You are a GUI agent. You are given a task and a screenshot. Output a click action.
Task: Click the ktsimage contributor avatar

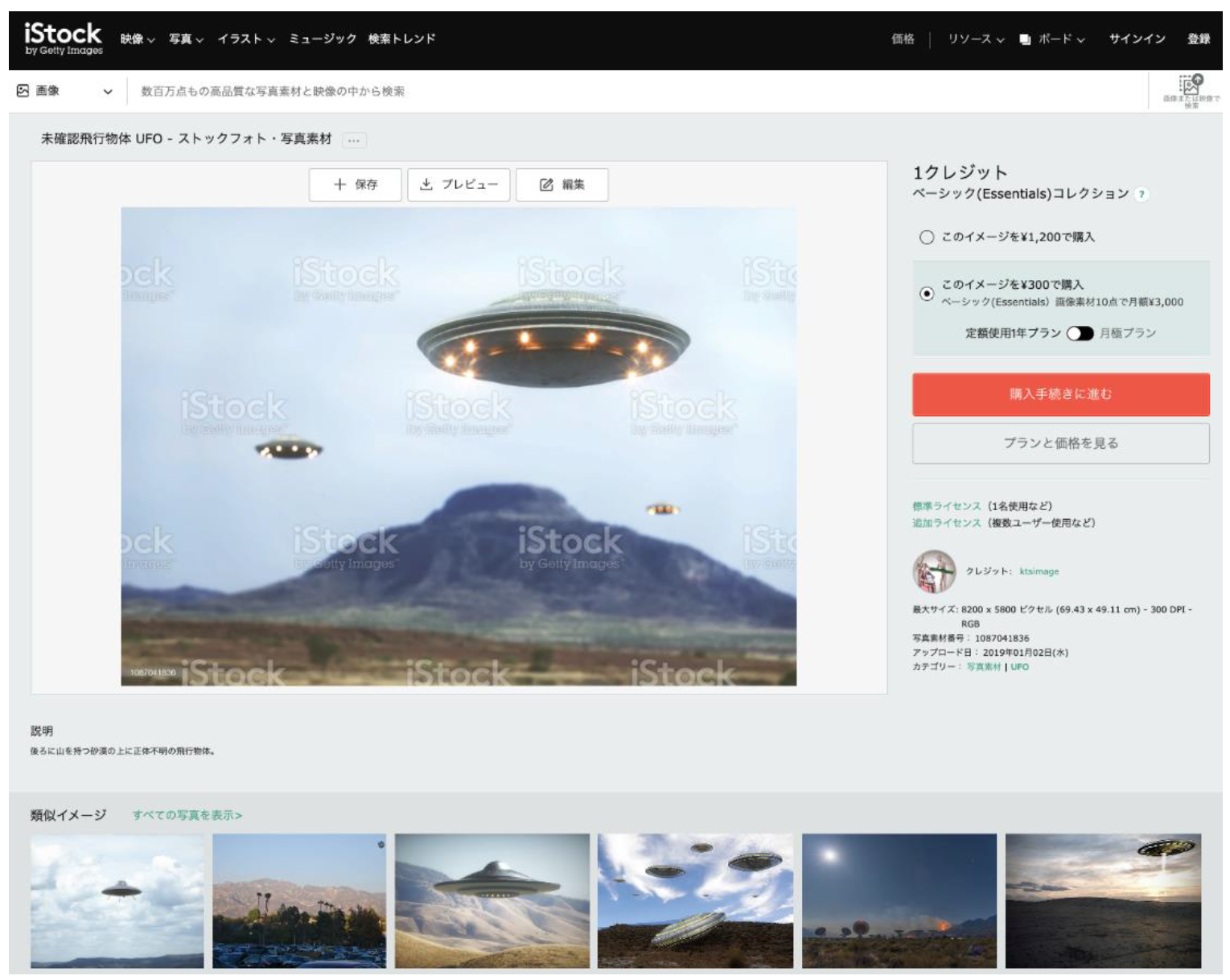coord(934,571)
